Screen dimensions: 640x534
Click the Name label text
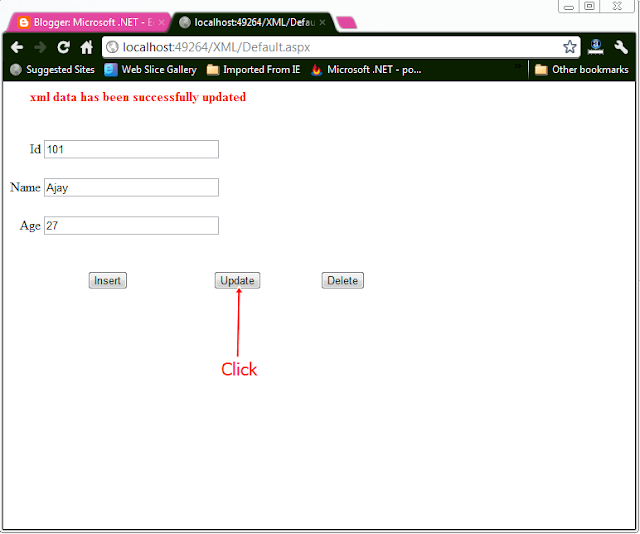tap(25, 187)
